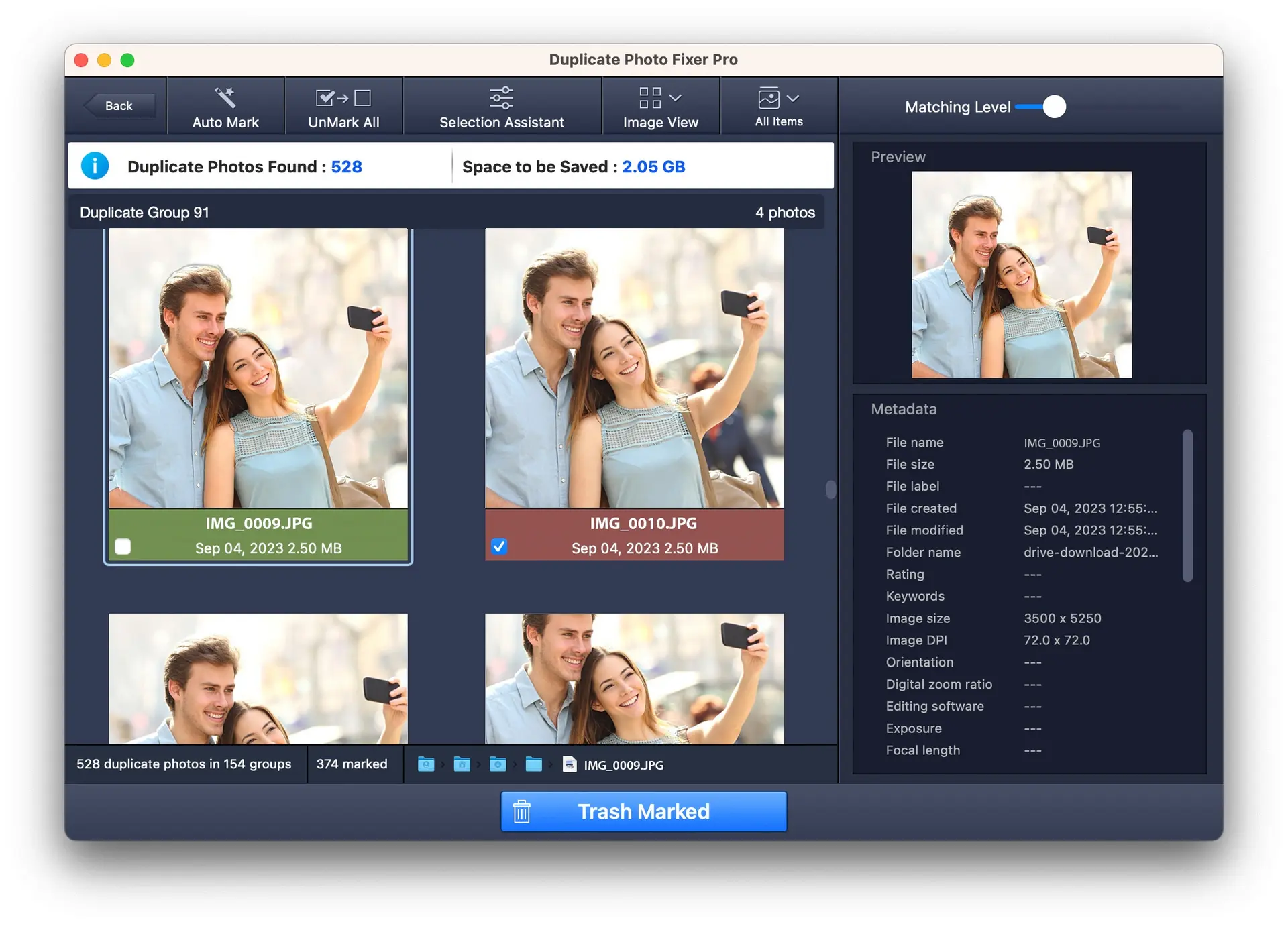
Task: Click the Trash Marked button
Action: (643, 811)
